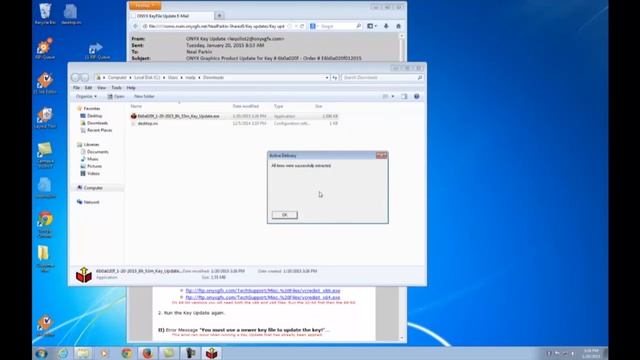640x360 pixels.
Task: Open the Google Chrome desktop shortcut
Action: click(x=45, y=224)
